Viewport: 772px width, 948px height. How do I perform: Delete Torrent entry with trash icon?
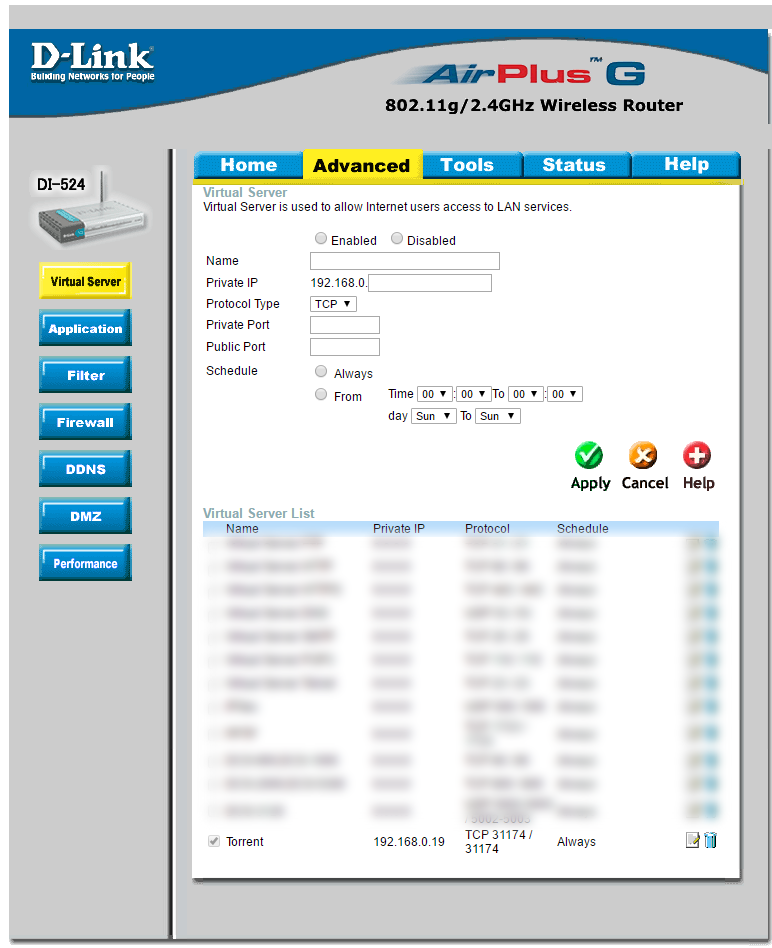pos(710,840)
